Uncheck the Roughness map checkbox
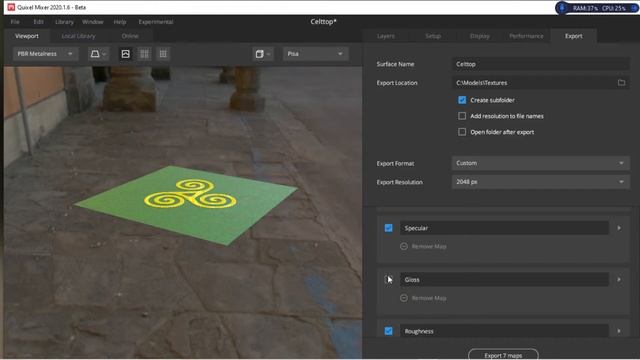The image size is (640, 360). (x=389, y=331)
